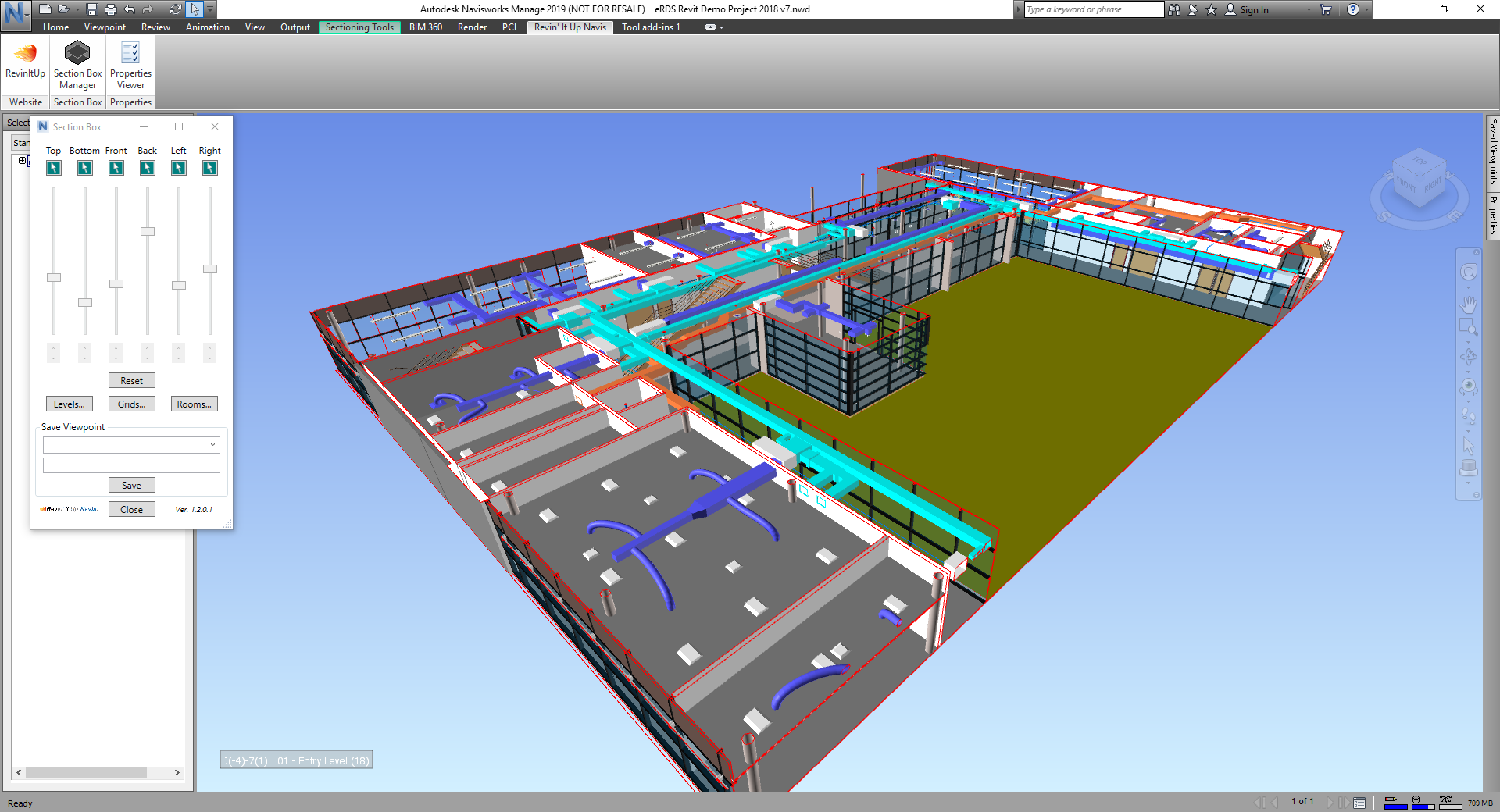
Task: Print the current view
Action: tap(110, 9)
